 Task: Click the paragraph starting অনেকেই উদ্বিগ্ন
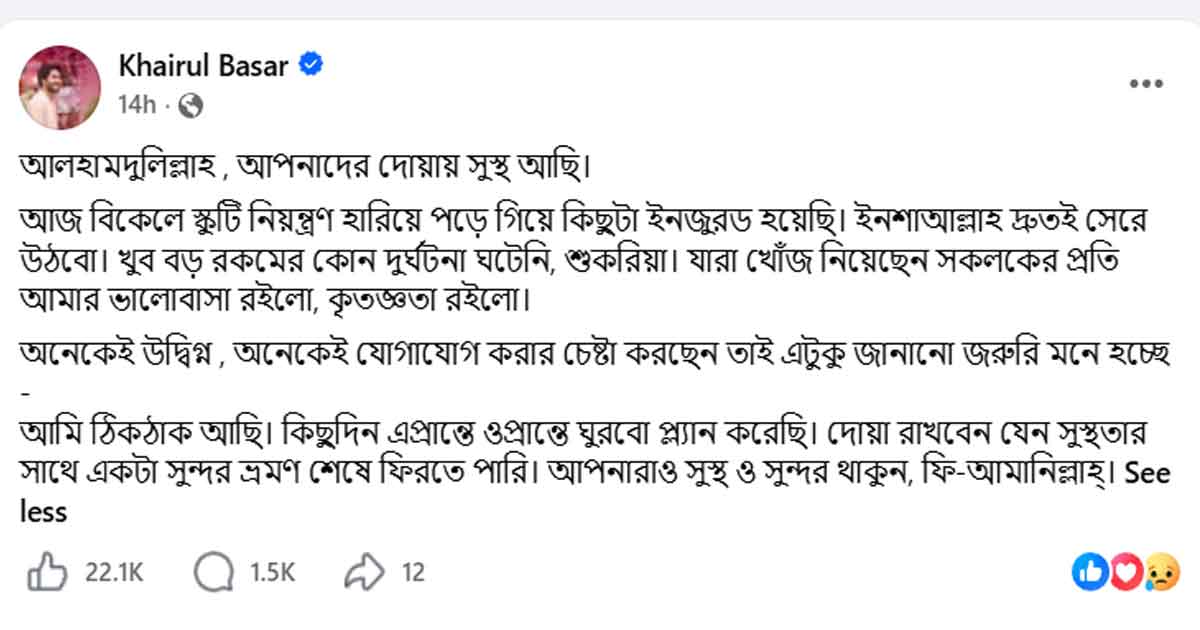tap(595, 367)
